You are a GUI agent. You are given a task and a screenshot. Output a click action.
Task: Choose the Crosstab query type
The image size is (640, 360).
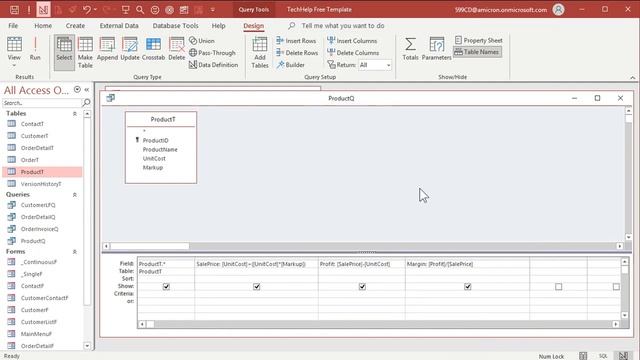(153, 49)
